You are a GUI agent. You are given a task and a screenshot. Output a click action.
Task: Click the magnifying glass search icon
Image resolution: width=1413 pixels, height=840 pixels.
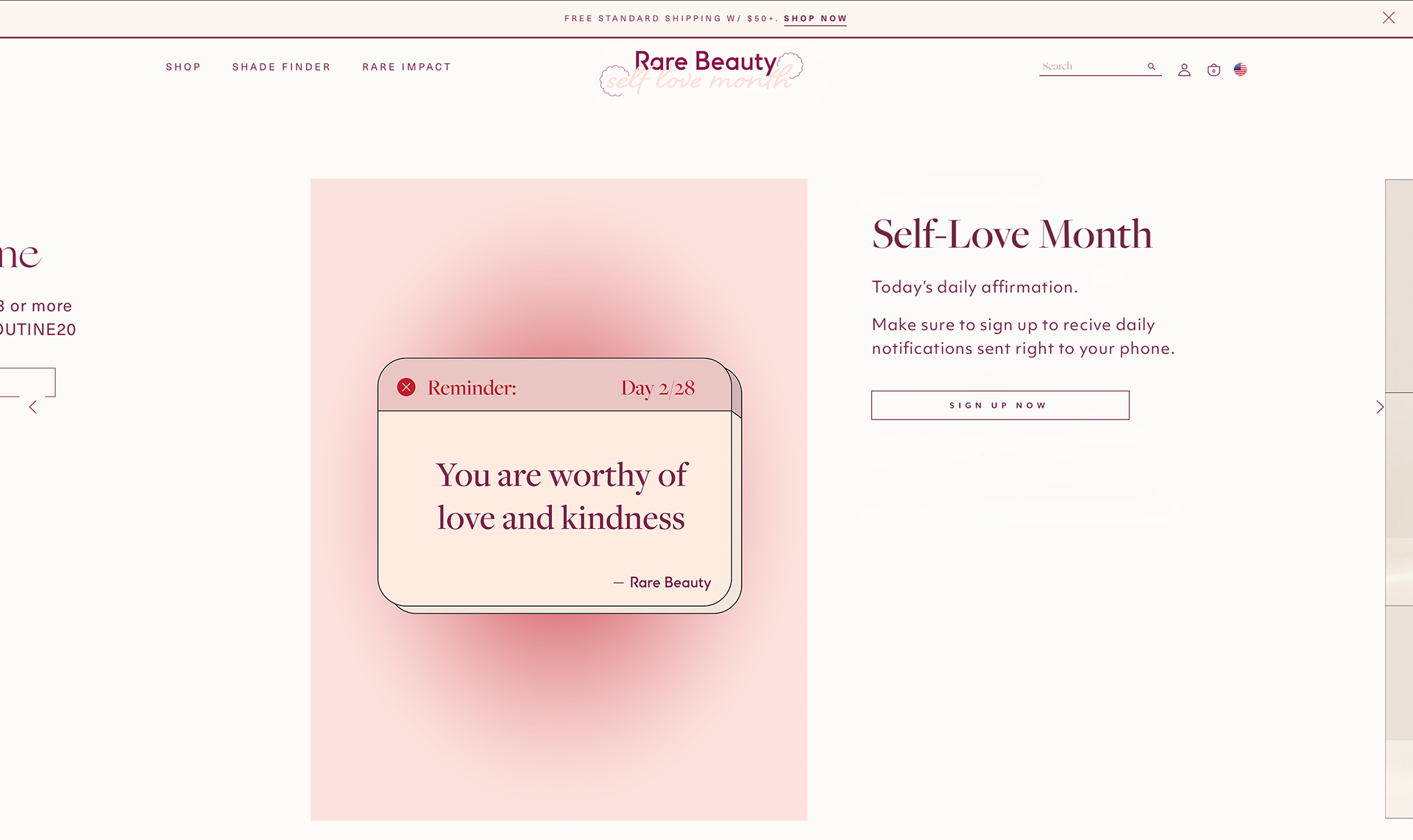click(1152, 66)
